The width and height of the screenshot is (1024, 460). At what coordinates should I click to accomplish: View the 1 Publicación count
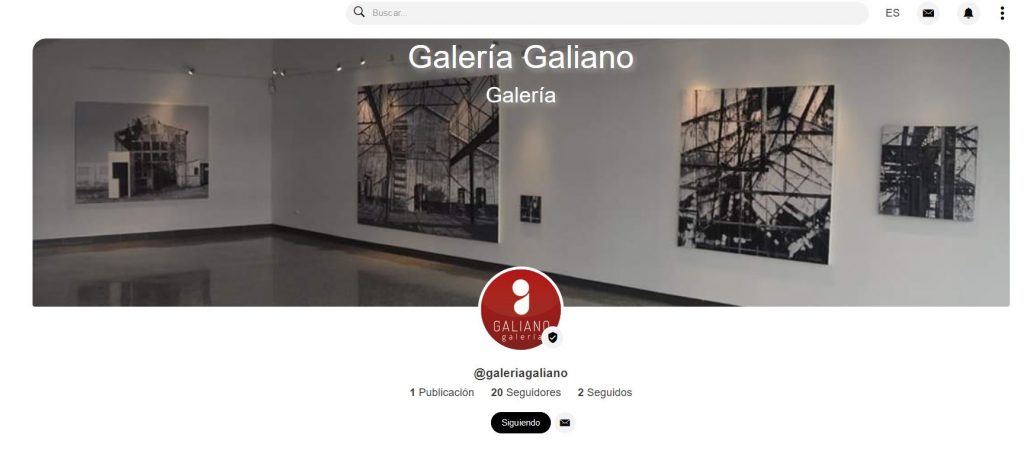[442, 393]
